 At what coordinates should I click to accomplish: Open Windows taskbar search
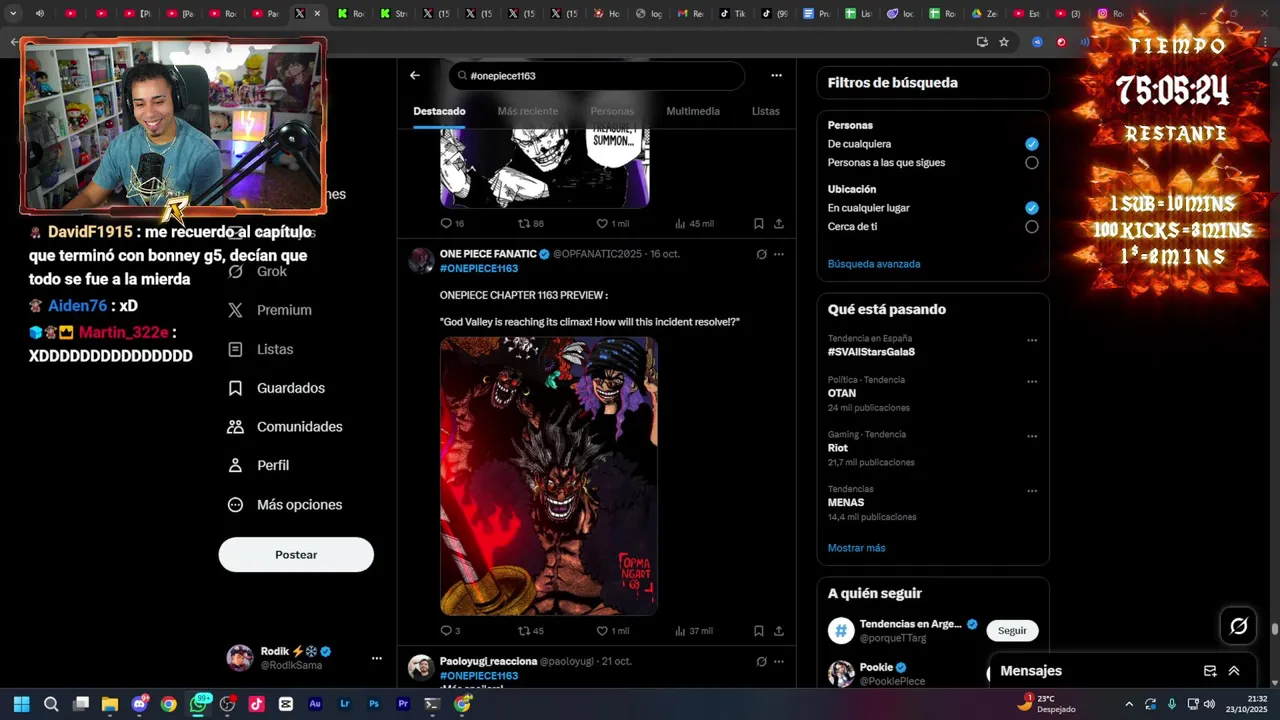[x=51, y=704]
